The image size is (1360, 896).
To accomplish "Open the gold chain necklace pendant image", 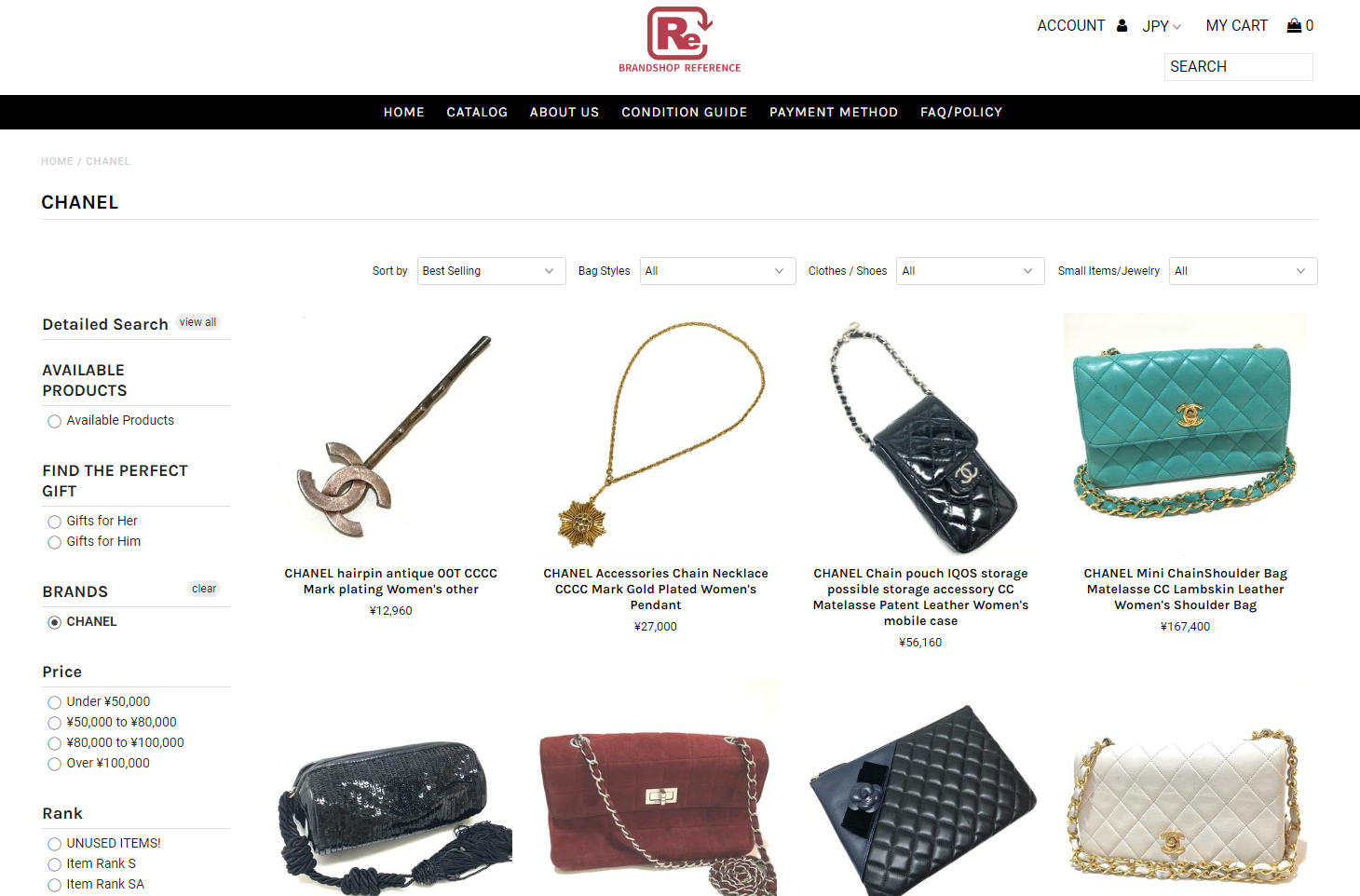I will click(656, 434).
